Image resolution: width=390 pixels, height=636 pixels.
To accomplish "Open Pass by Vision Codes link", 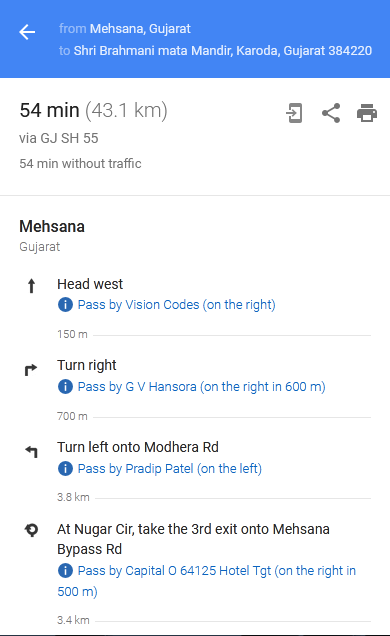I will point(176,305).
